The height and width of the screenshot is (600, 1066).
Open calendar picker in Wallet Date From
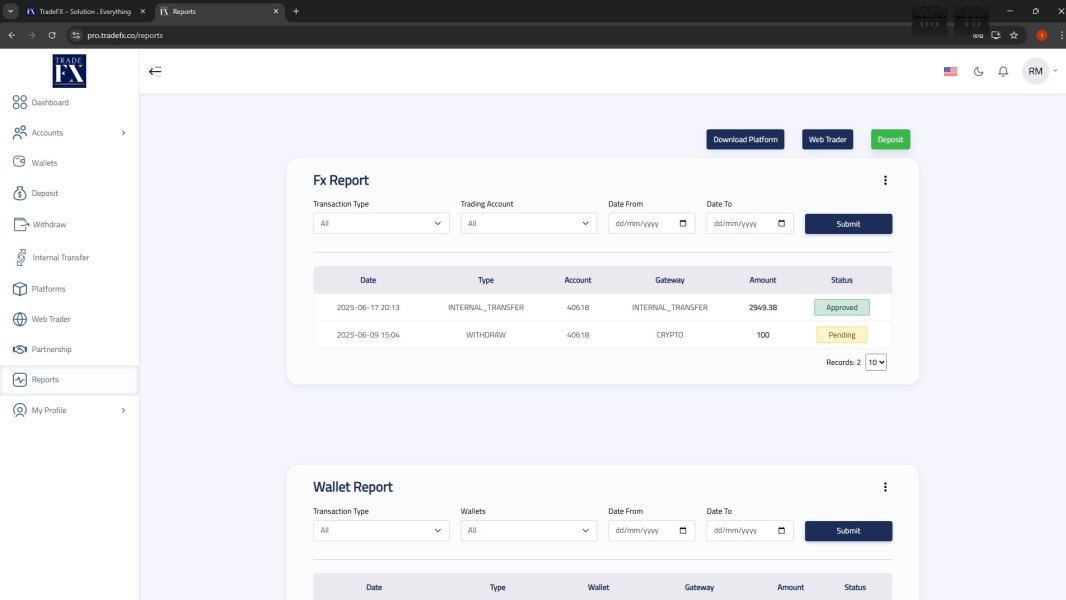pos(683,531)
